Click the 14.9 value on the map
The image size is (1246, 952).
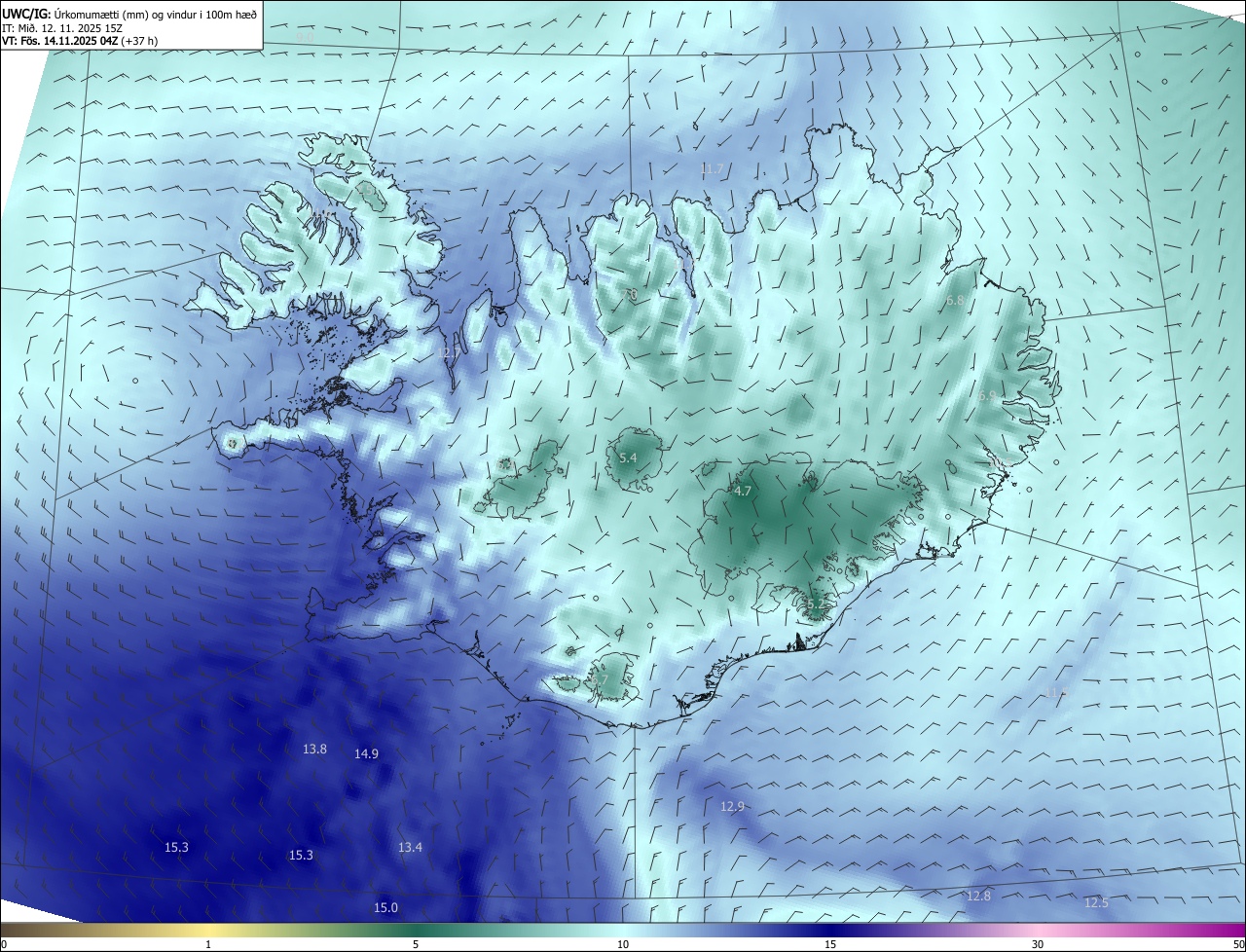(x=366, y=754)
